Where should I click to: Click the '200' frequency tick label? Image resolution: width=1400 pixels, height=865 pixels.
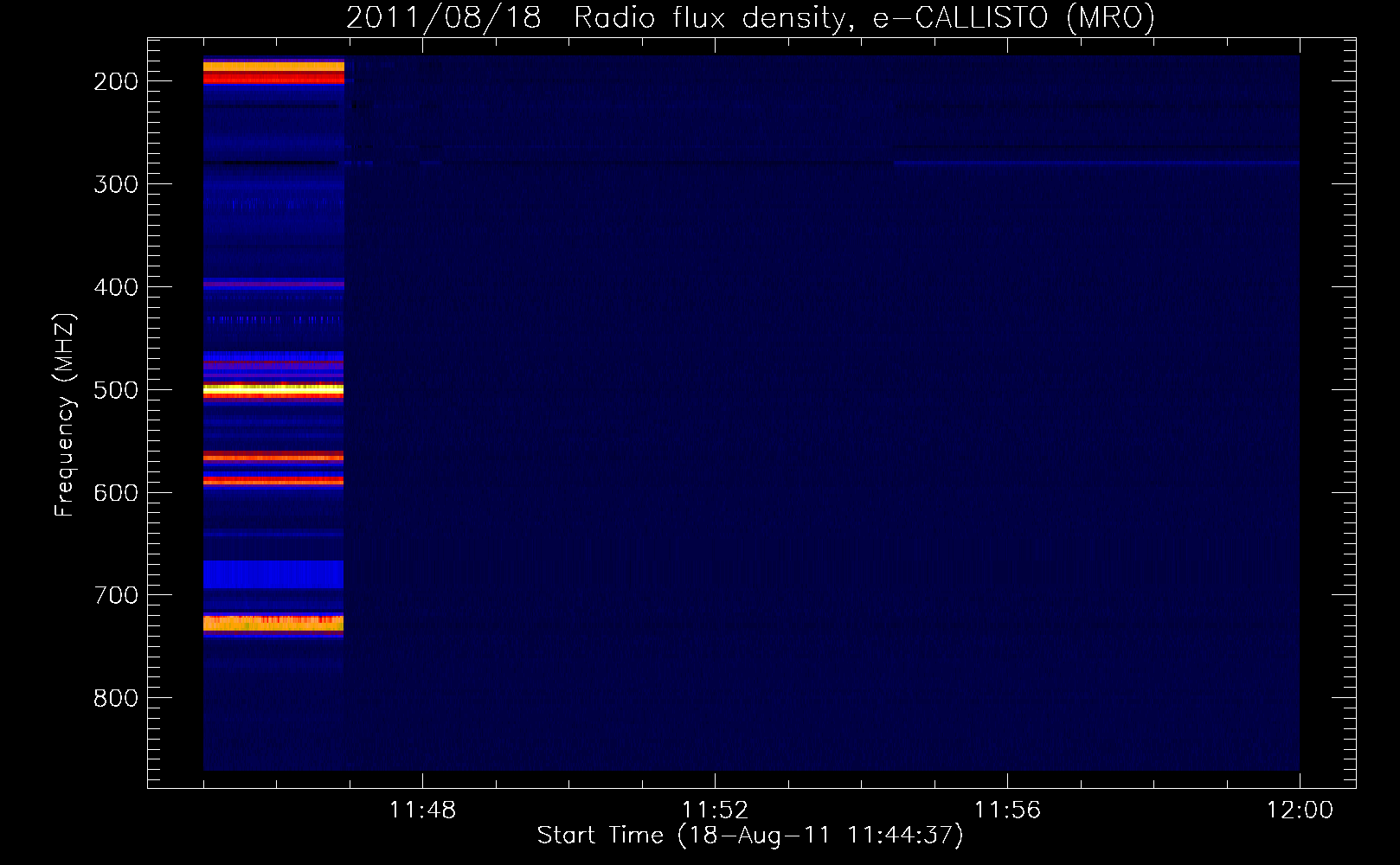click(116, 81)
